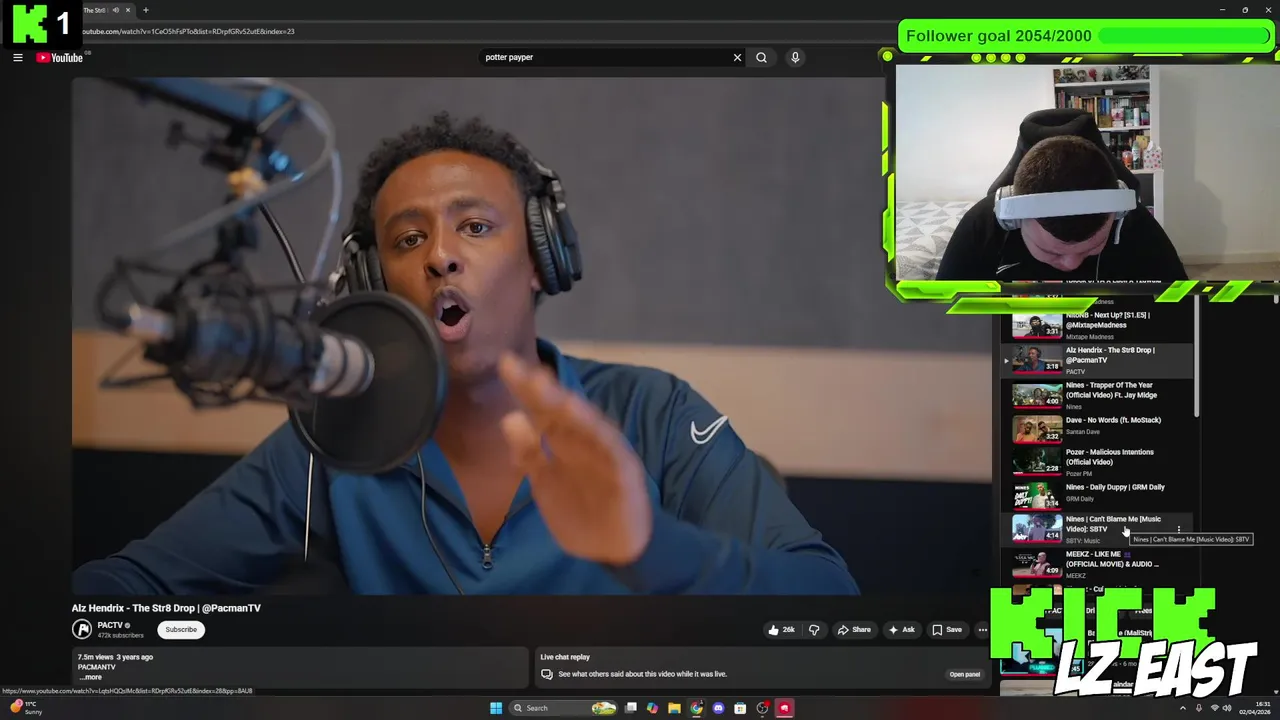Mute the browser tab audio icon

point(116,10)
